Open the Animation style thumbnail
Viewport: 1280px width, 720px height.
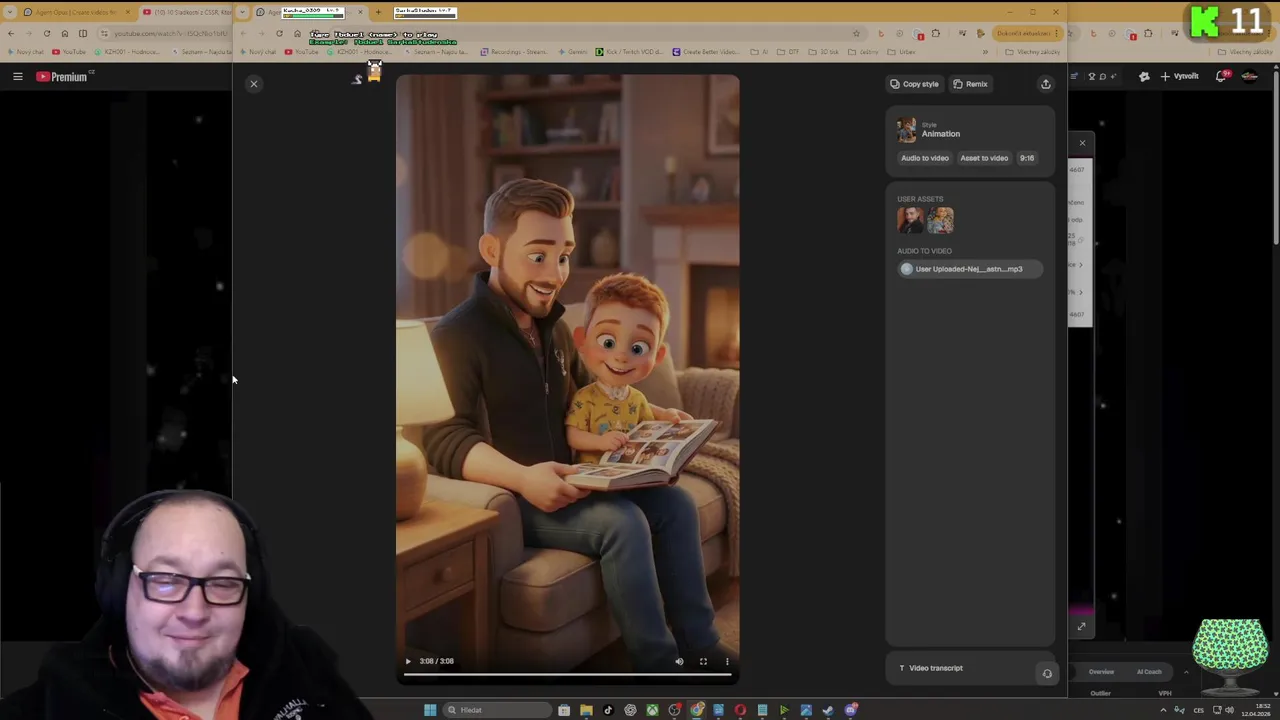[x=906, y=130]
